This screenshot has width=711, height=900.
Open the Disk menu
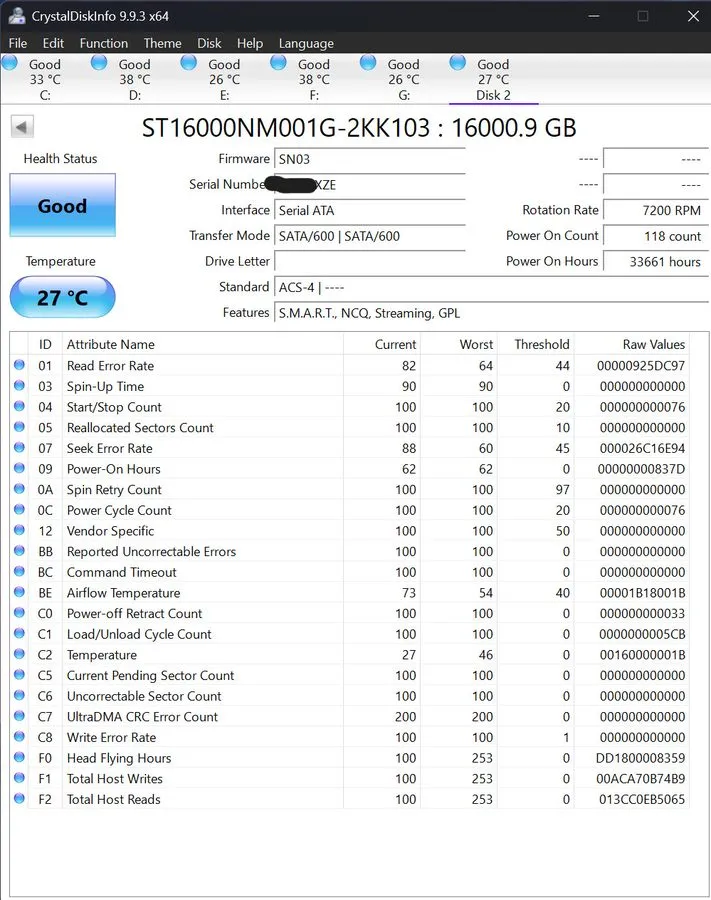click(x=209, y=43)
